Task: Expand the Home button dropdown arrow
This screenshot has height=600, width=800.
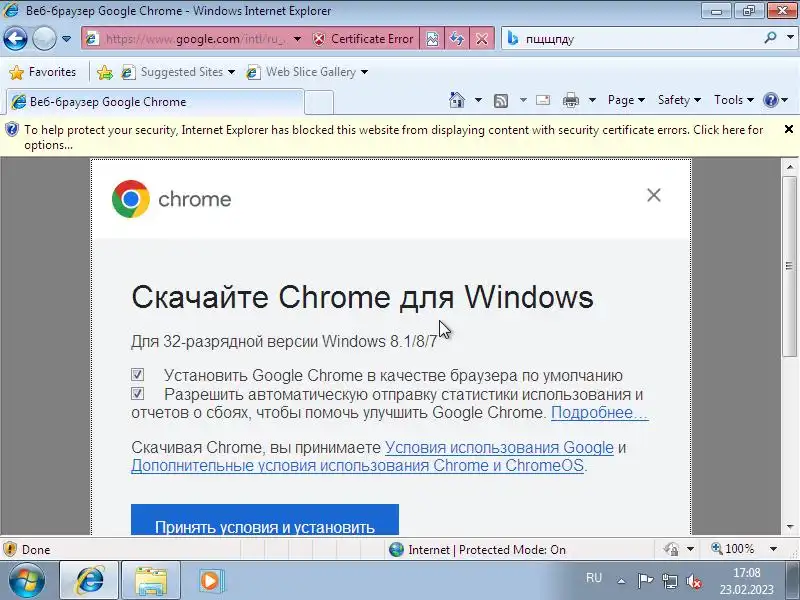Action: [478, 100]
